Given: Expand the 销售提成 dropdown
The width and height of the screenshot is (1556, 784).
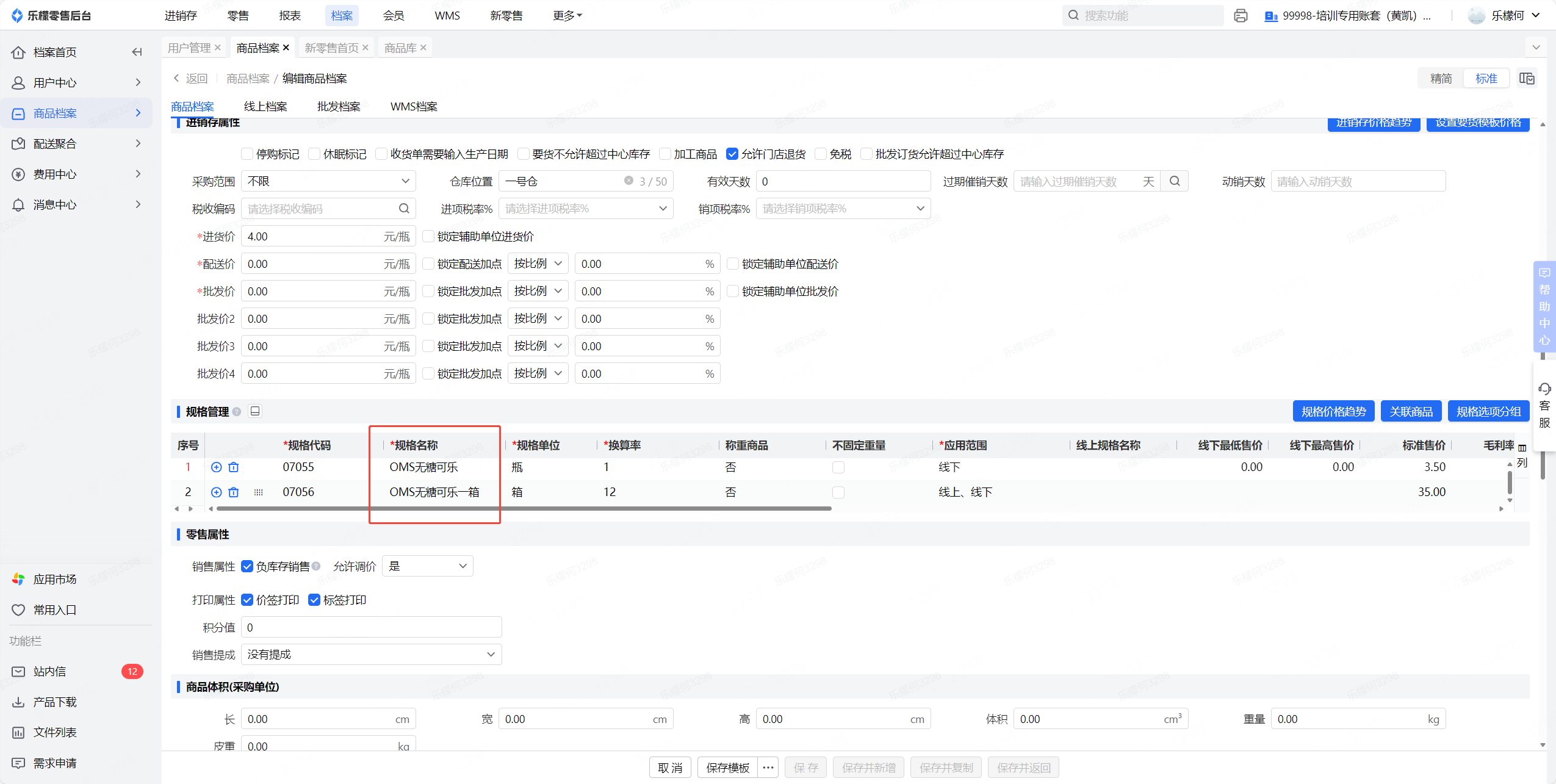Looking at the screenshot, I should coord(371,655).
